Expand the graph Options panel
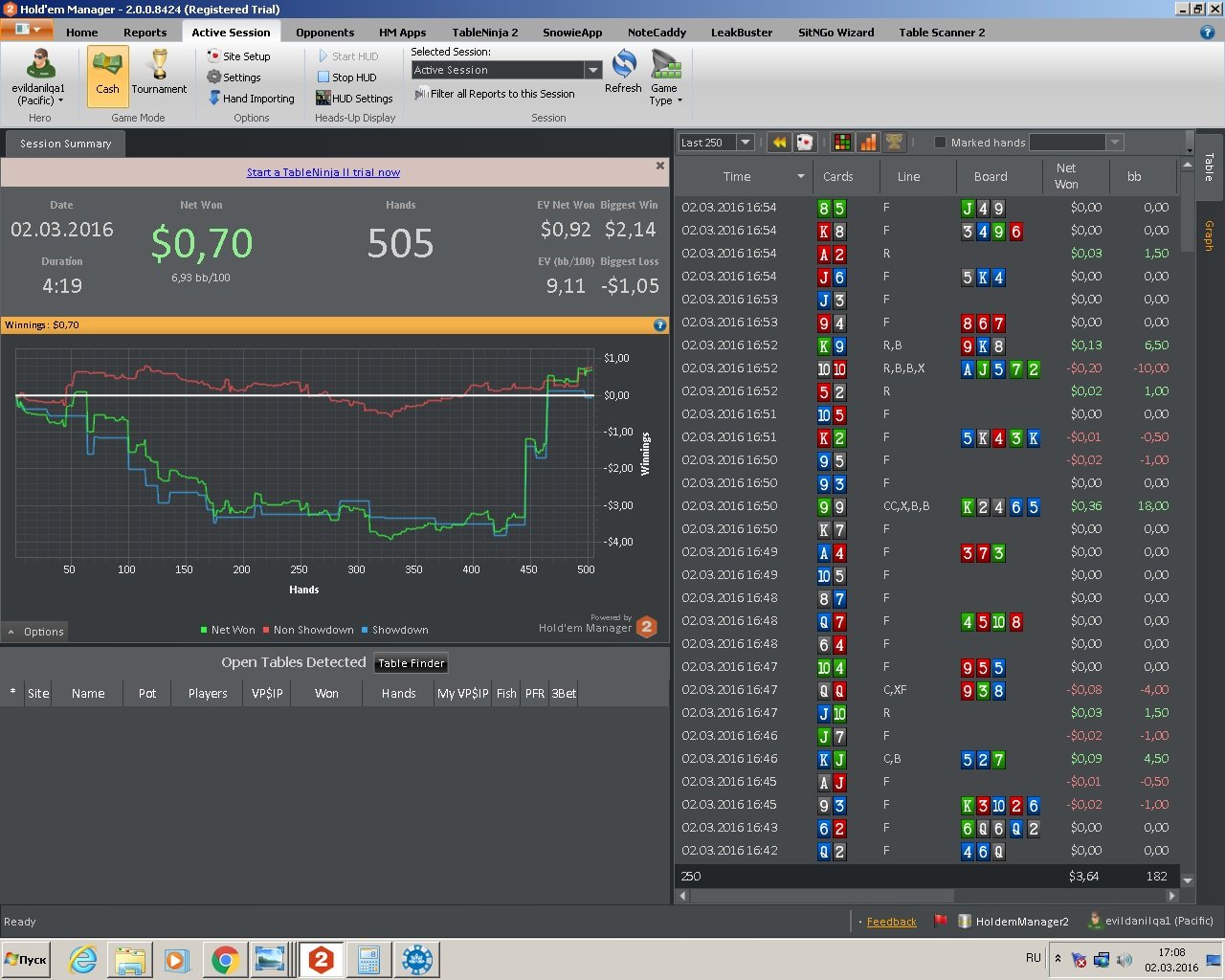 [x=35, y=632]
